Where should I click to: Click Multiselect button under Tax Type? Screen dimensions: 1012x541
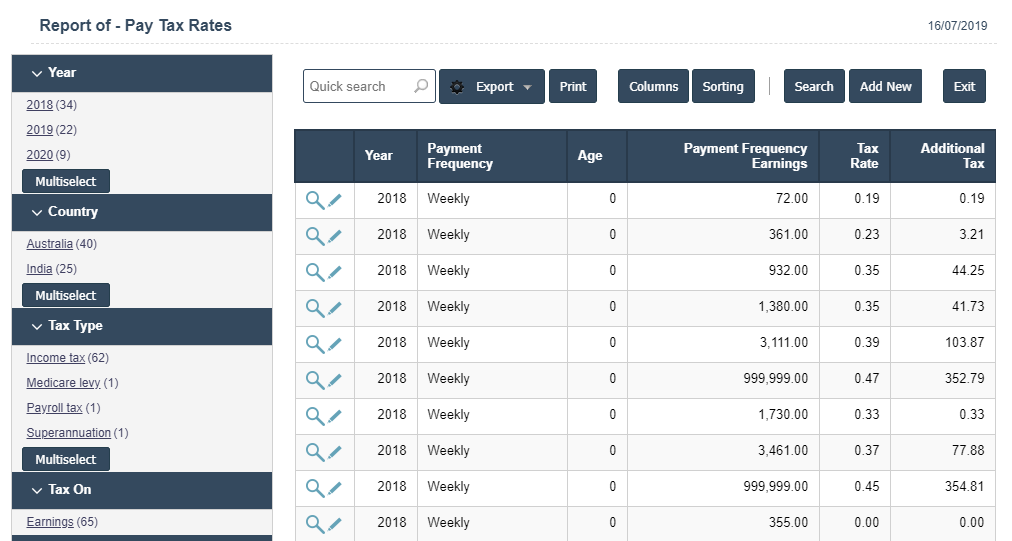(x=66, y=460)
